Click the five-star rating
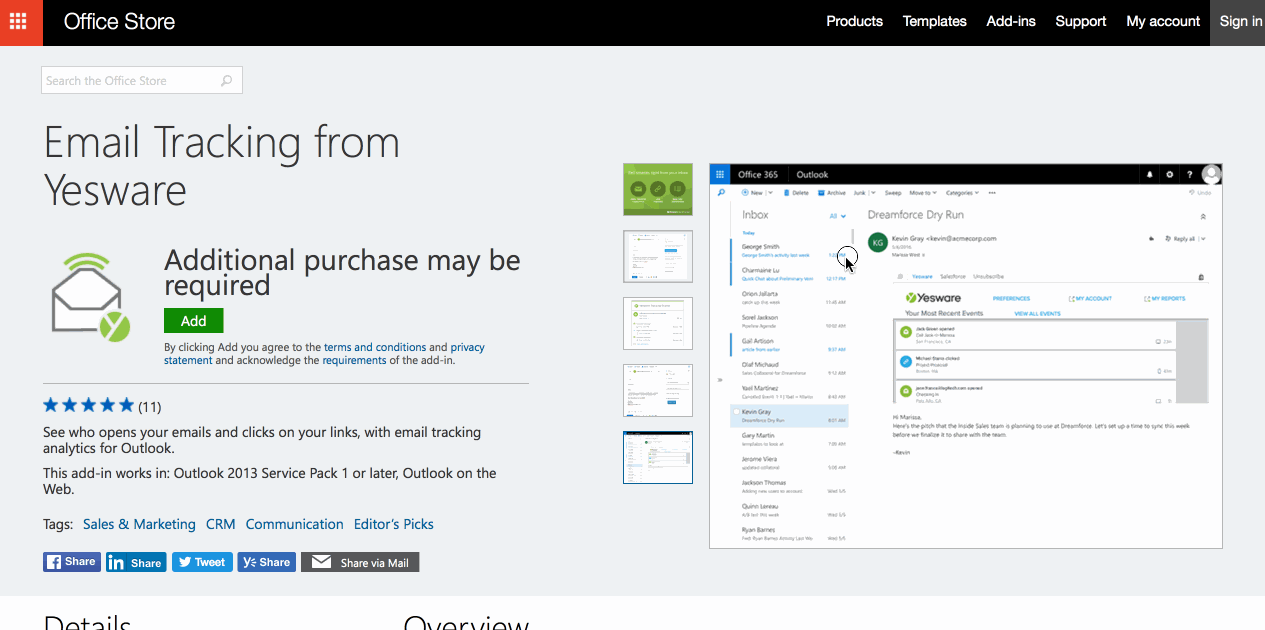Viewport: 1265px width, 630px height. coord(88,405)
